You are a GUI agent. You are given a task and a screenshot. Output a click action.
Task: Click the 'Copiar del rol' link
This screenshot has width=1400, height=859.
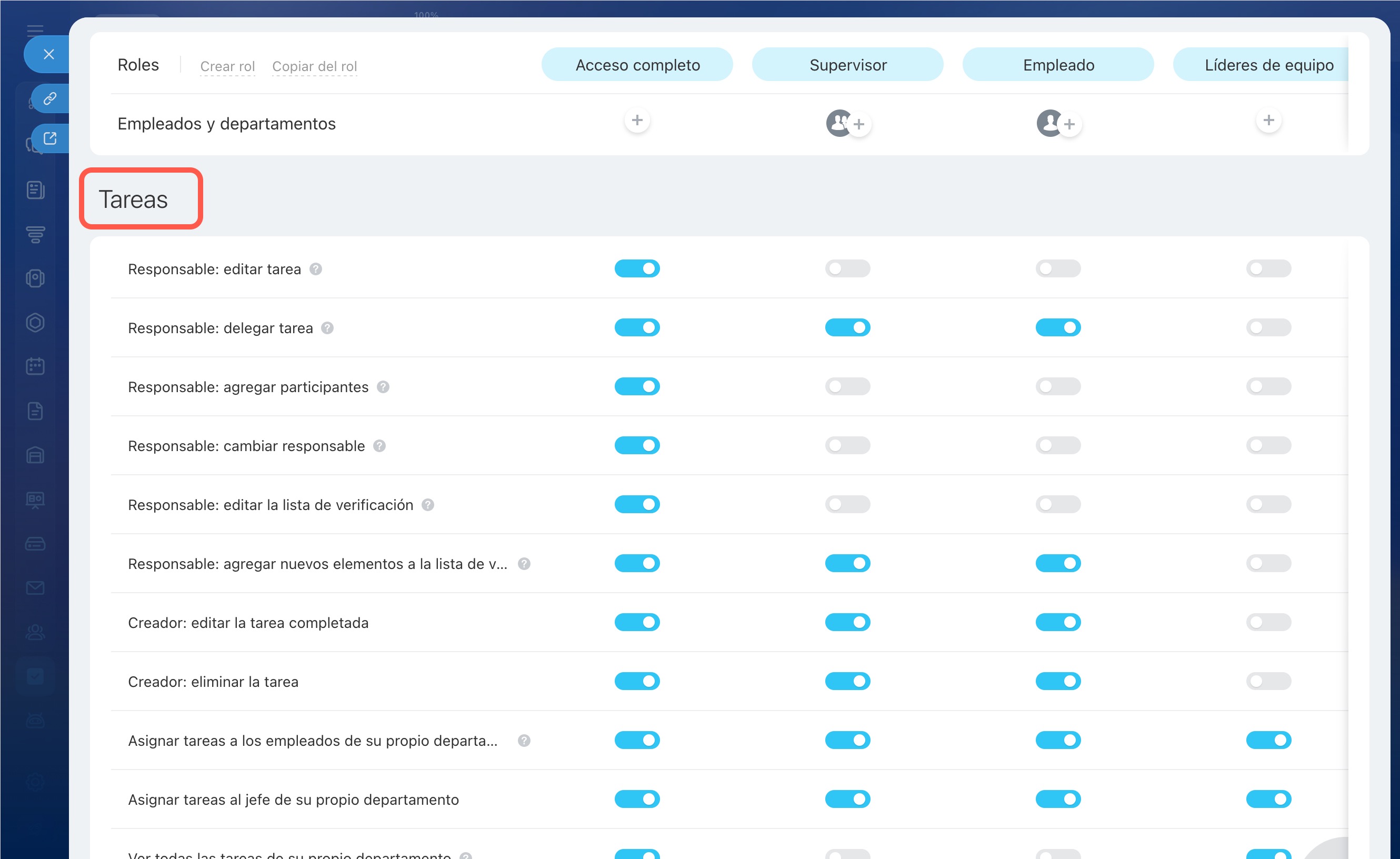[314, 66]
